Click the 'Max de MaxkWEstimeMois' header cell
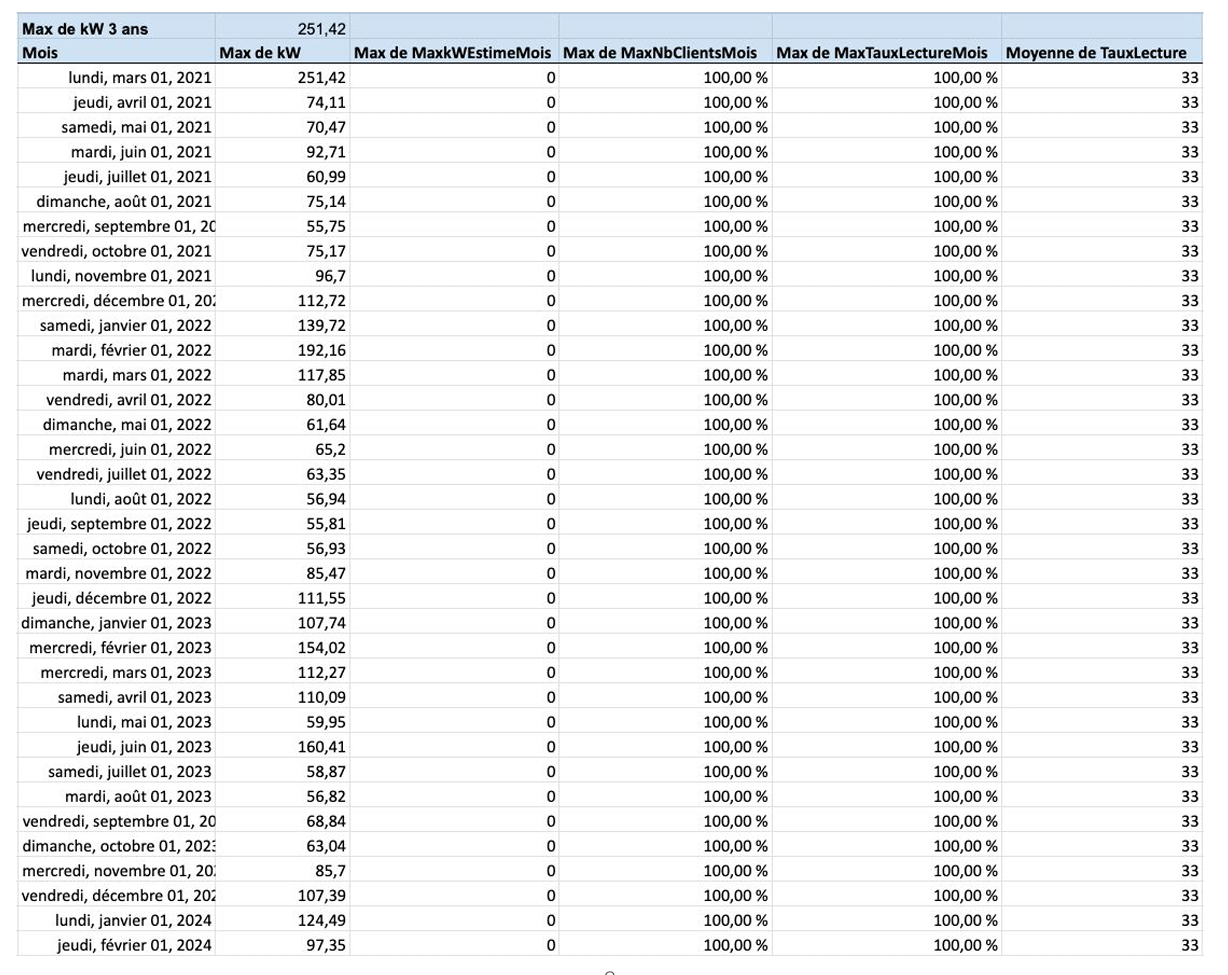Viewport: 1228px width, 975px height. pos(454,53)
